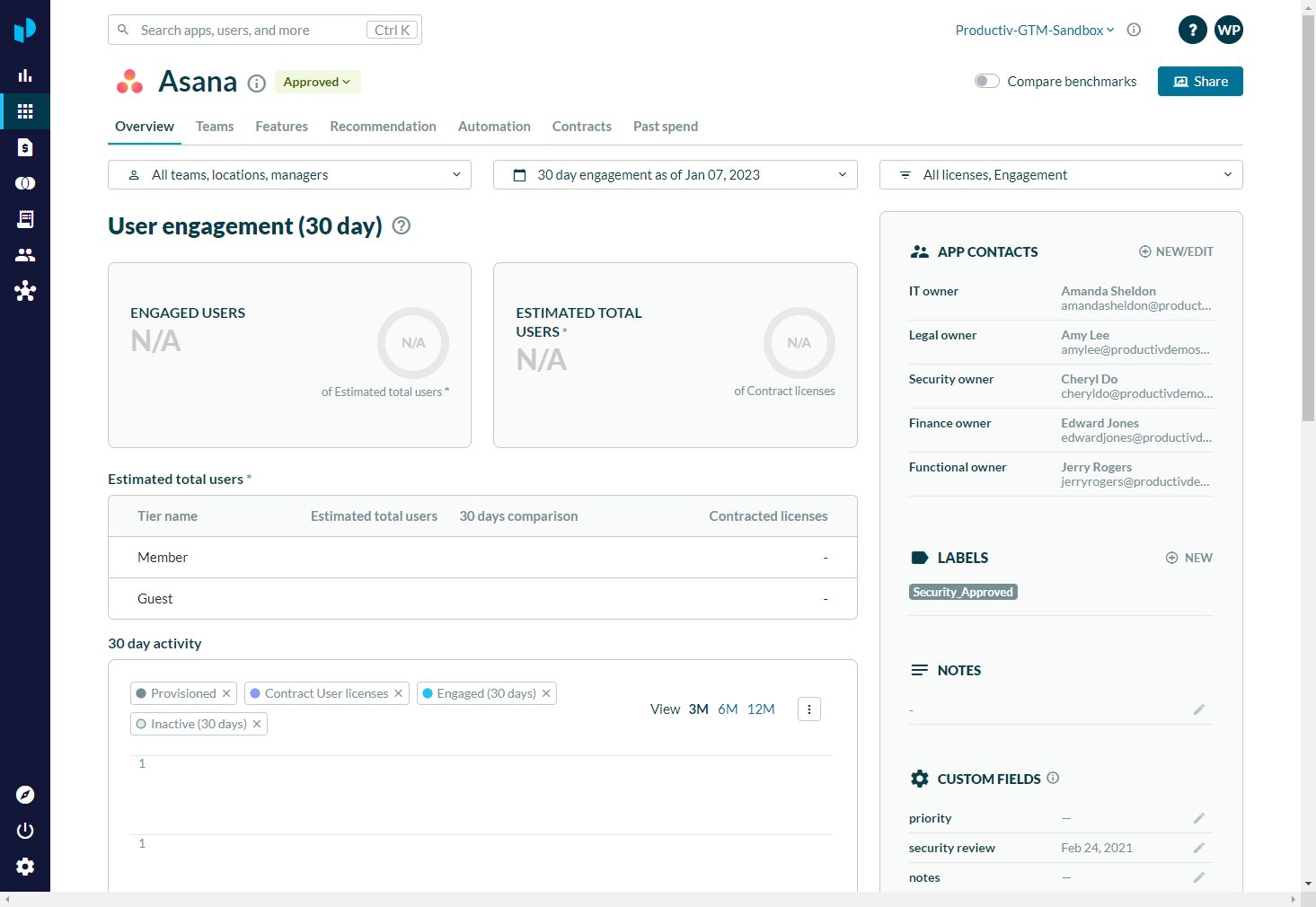Open chart options three-dot menu
The height and width of the screenshot is (907, 1316).
click(x=809, y=709)
